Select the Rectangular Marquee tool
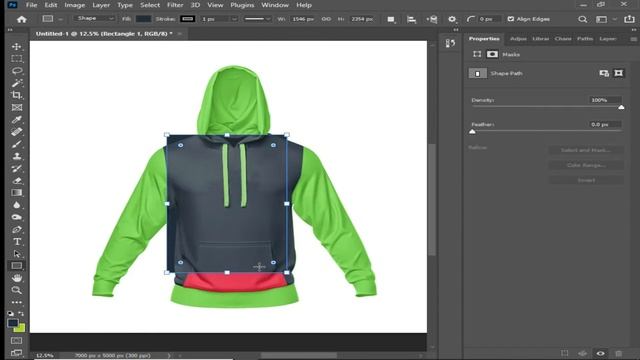Screen dimensions: 640x360 click(x=17, y=59)
